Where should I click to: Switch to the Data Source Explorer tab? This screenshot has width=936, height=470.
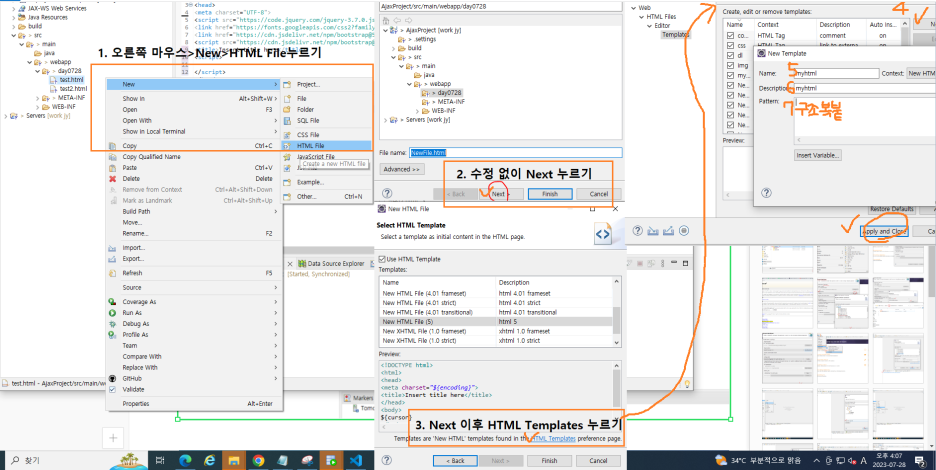pos(331,263)
